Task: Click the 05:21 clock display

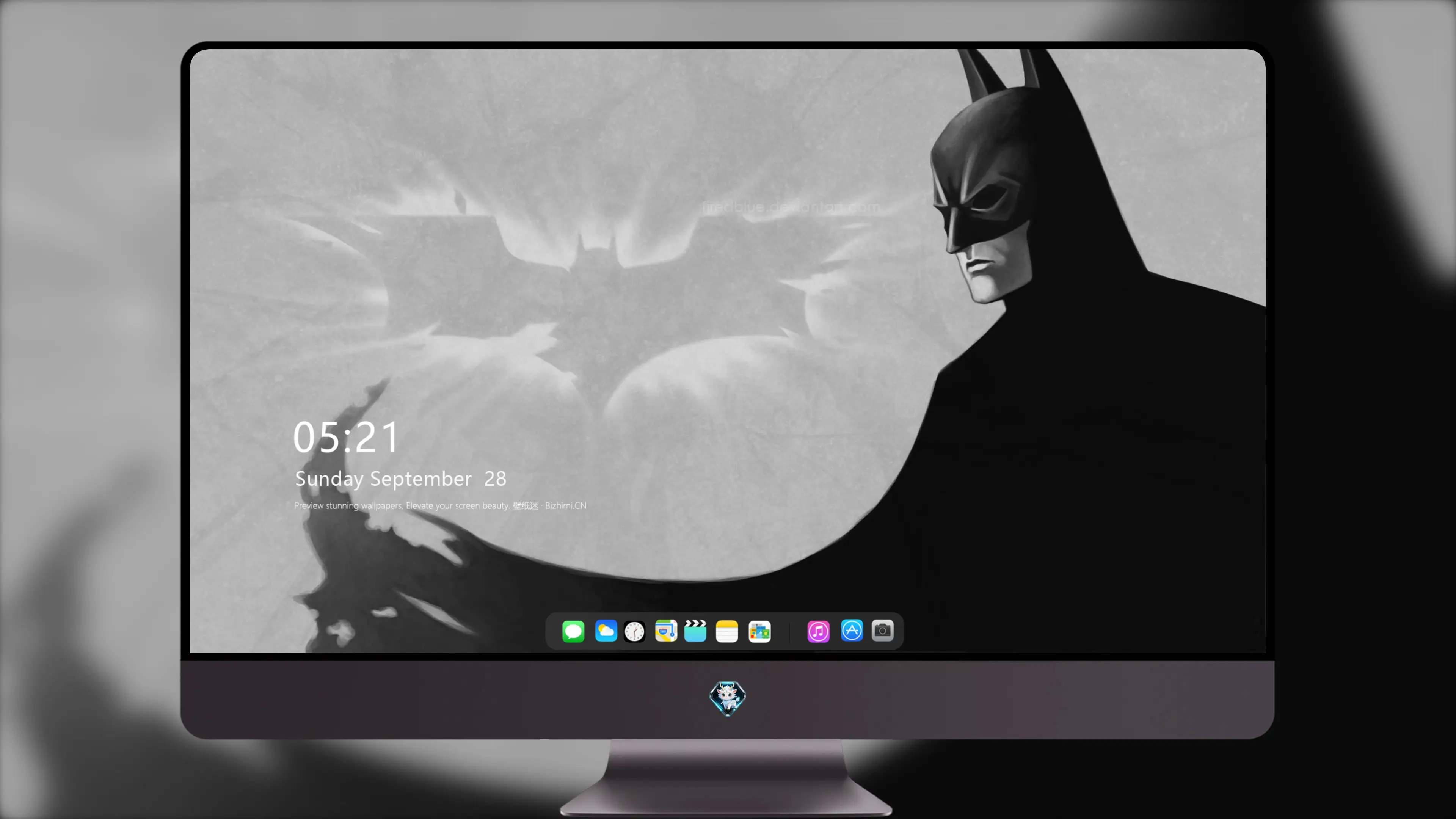Action: pyautogui.click(x=346, y=438)
